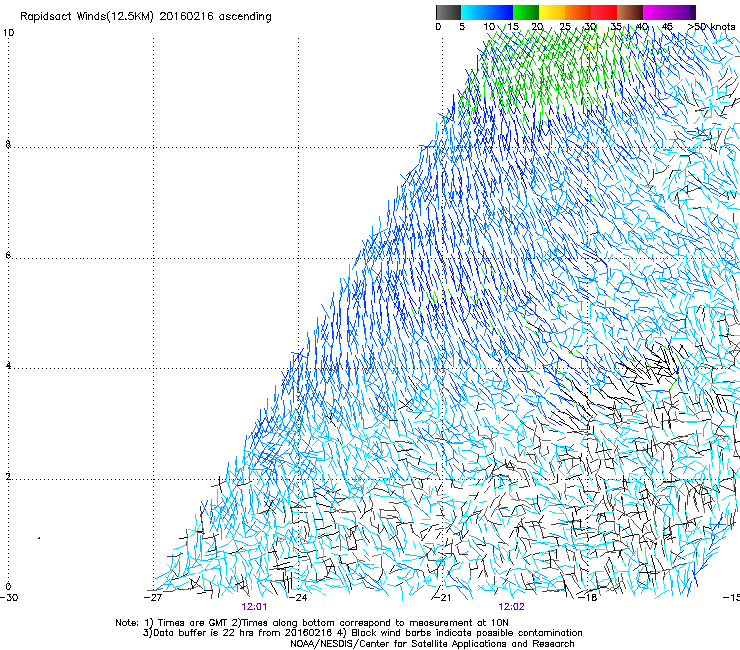Click the "35" legend tick label
Screen dimensions: 740x650
pos(616,27)
